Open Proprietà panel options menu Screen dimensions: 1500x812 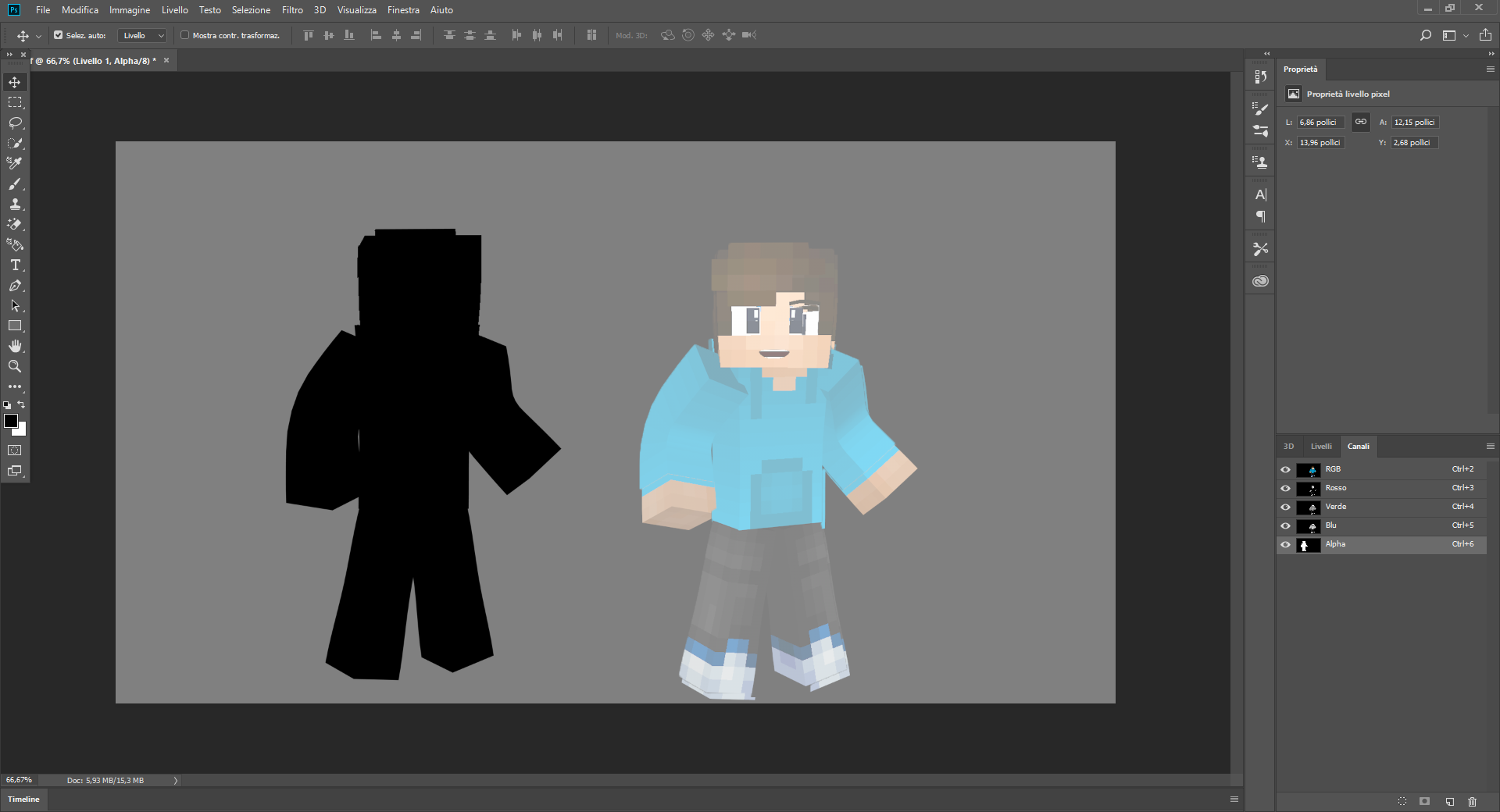(1490, 69)
